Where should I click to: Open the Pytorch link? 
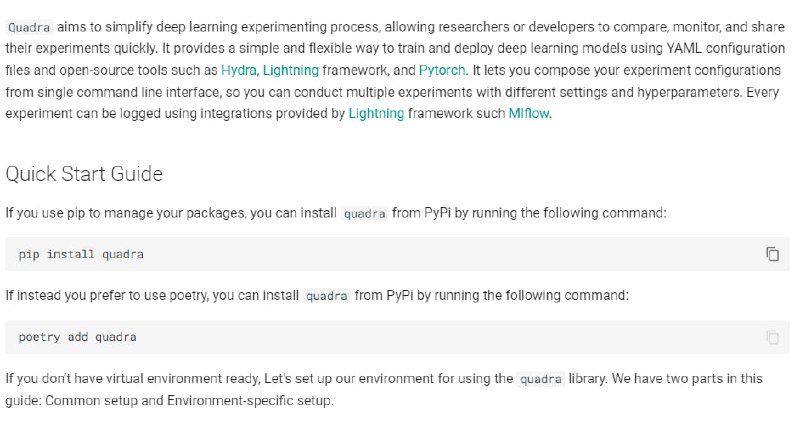pyautogui.click(x=443, y=70)
